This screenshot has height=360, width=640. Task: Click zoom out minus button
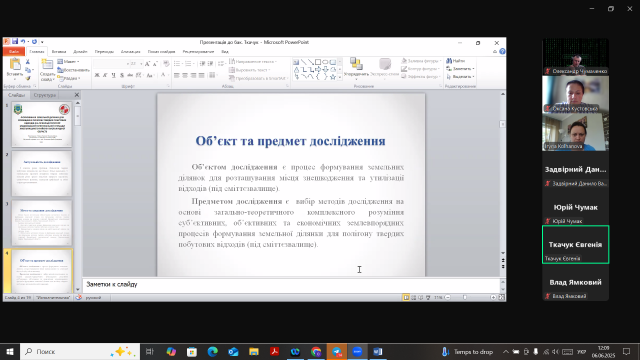click(448, 298)
